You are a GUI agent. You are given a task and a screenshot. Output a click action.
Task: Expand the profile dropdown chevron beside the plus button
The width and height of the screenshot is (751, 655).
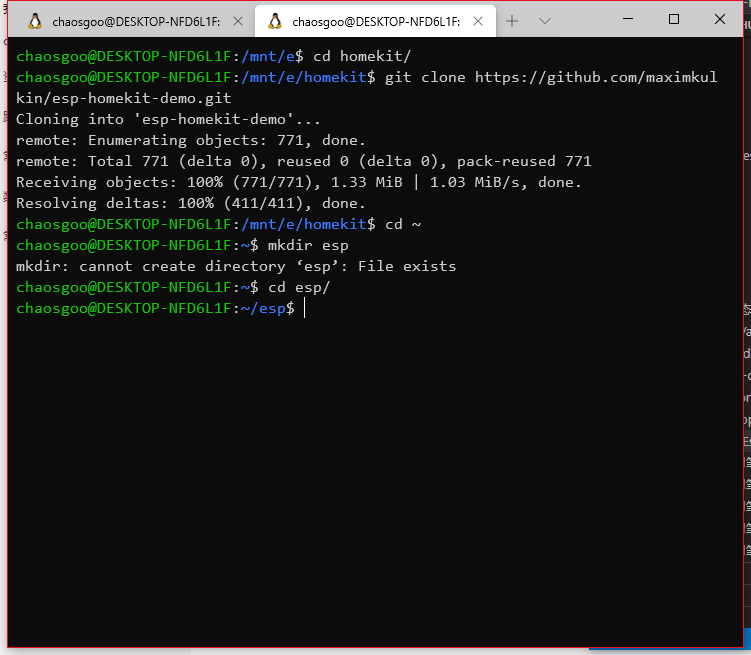pyautogui.click(x=545, y=21)
